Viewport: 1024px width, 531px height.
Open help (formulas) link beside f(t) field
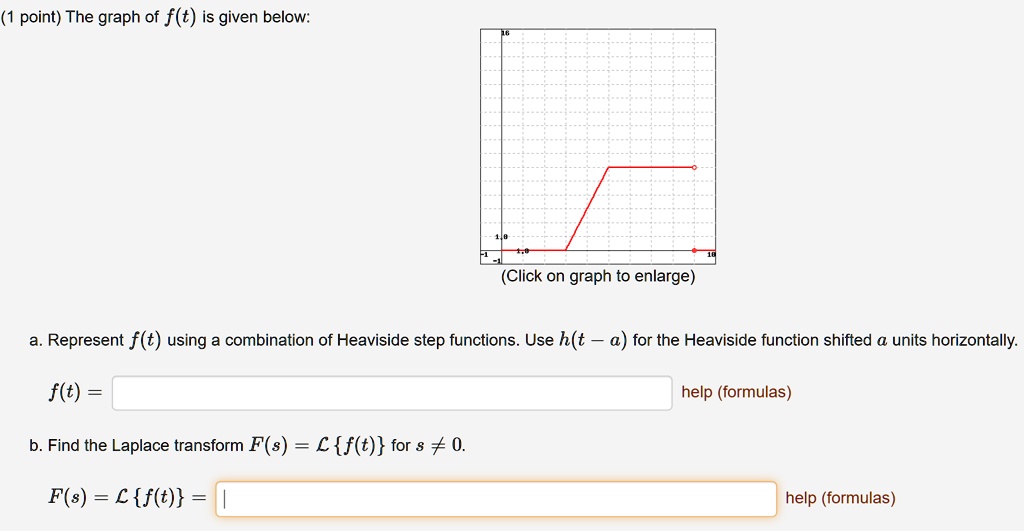coord(736,392)
